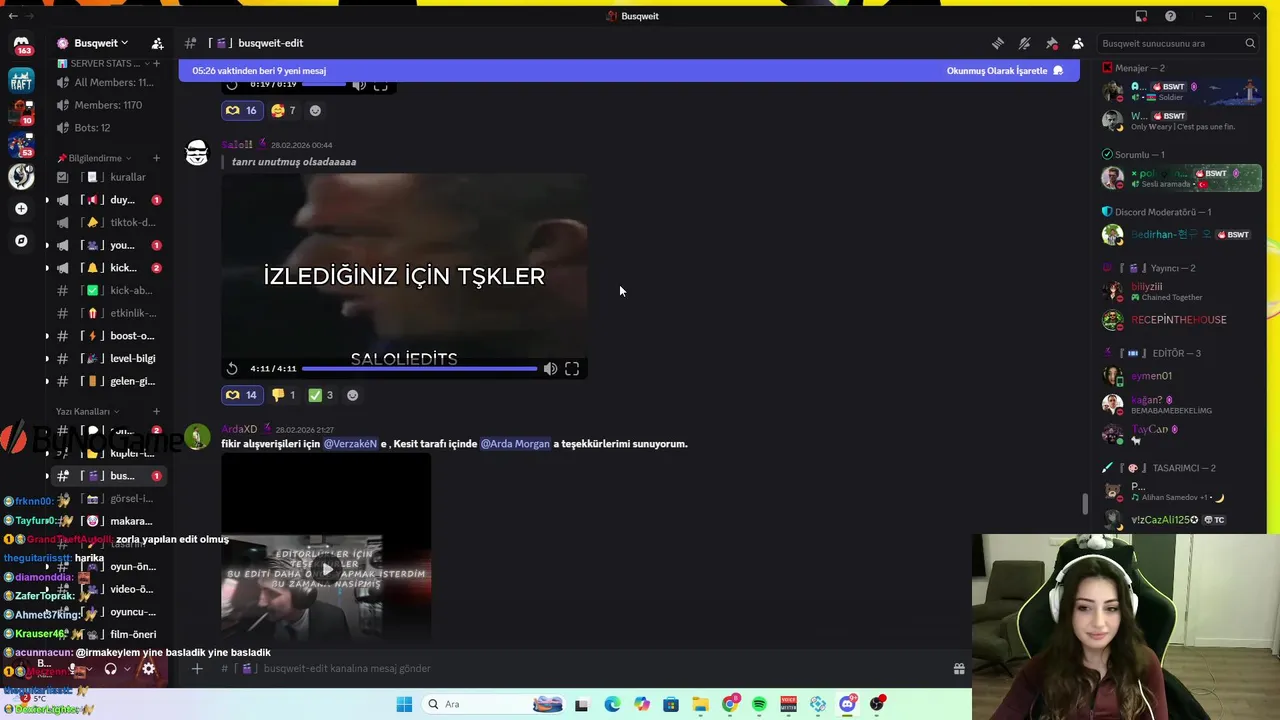Image resolution: width=1280 pixels, height=720 pixels.
Task: Open OBS from the taskbar
Action: click(877, 704)
